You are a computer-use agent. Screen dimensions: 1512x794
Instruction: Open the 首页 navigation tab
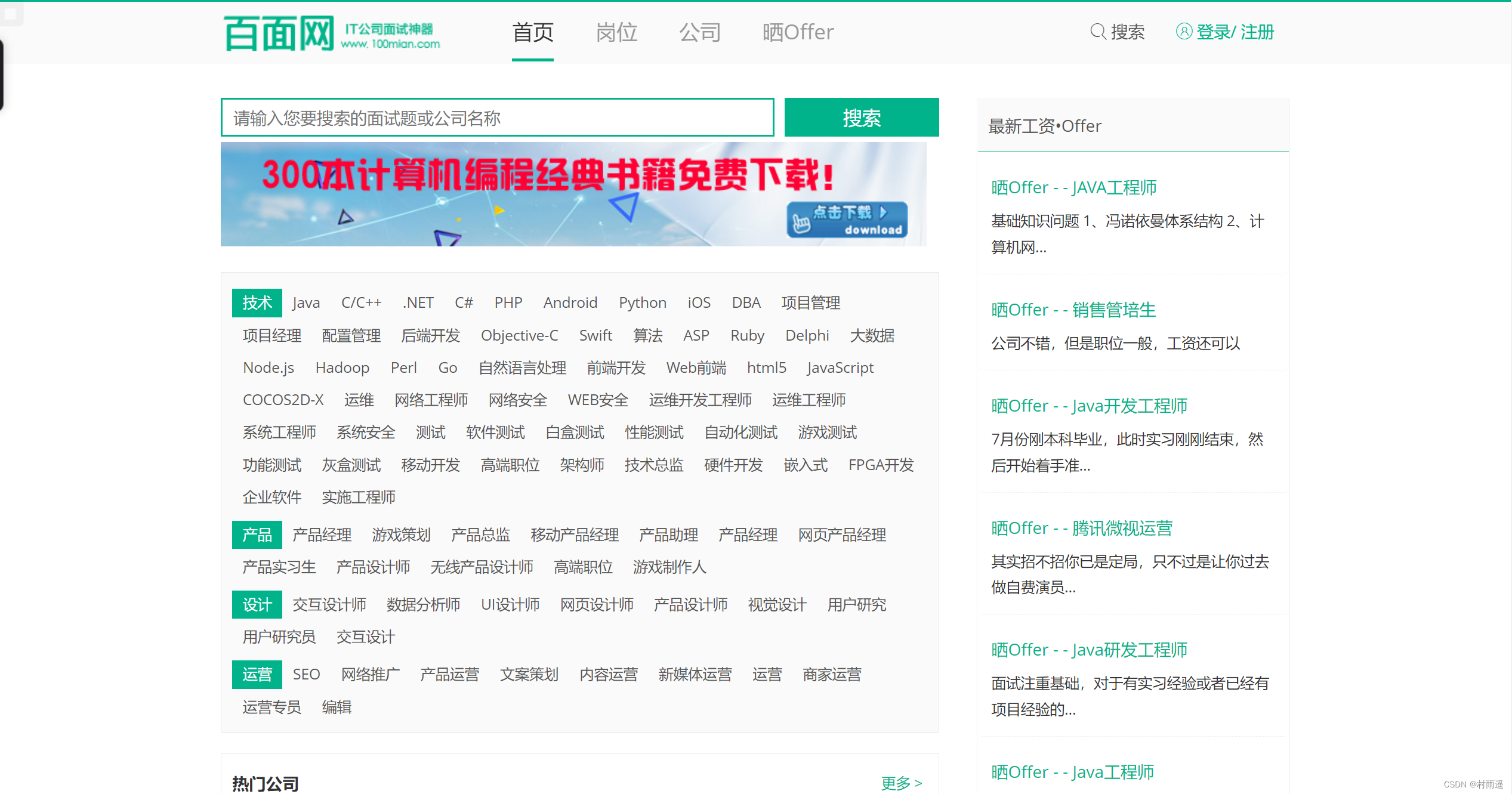pyautogui.click(x=533, y=32)
